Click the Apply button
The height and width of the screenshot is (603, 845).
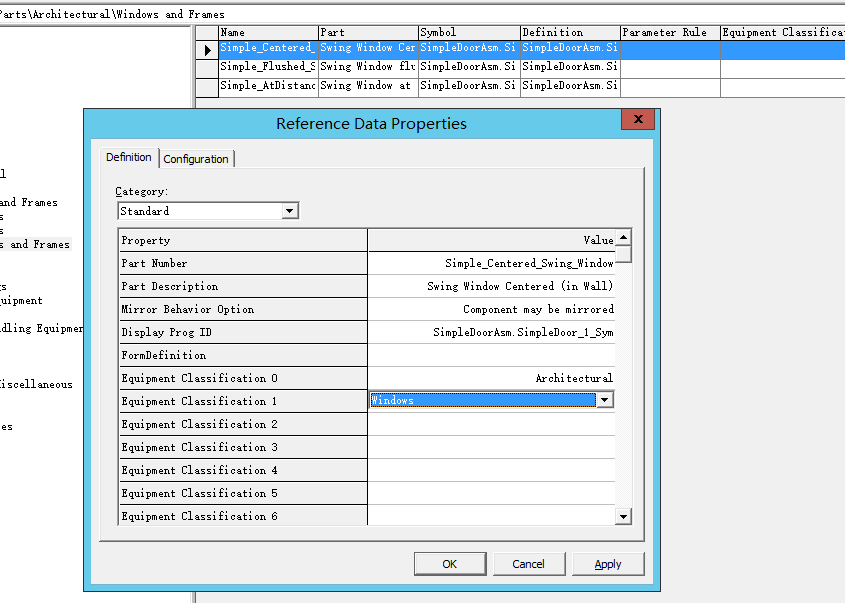coord(608,564)
